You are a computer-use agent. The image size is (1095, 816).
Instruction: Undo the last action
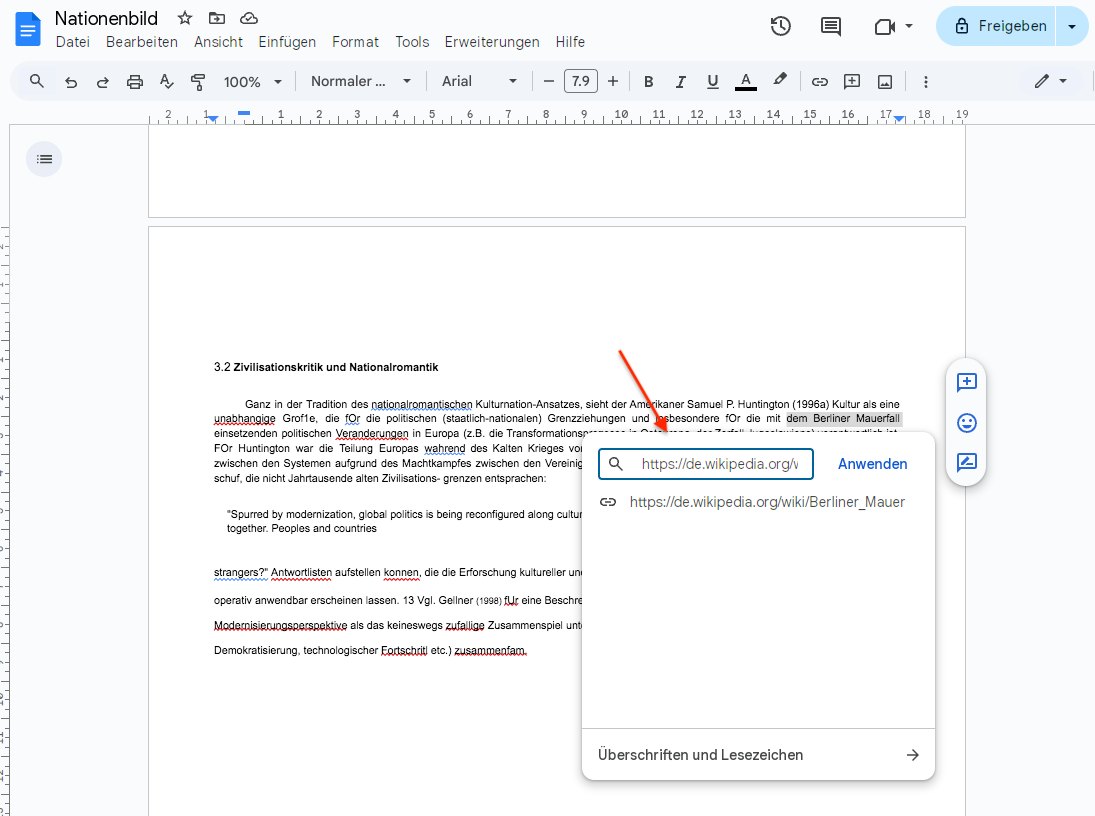(x=71, y=82)
